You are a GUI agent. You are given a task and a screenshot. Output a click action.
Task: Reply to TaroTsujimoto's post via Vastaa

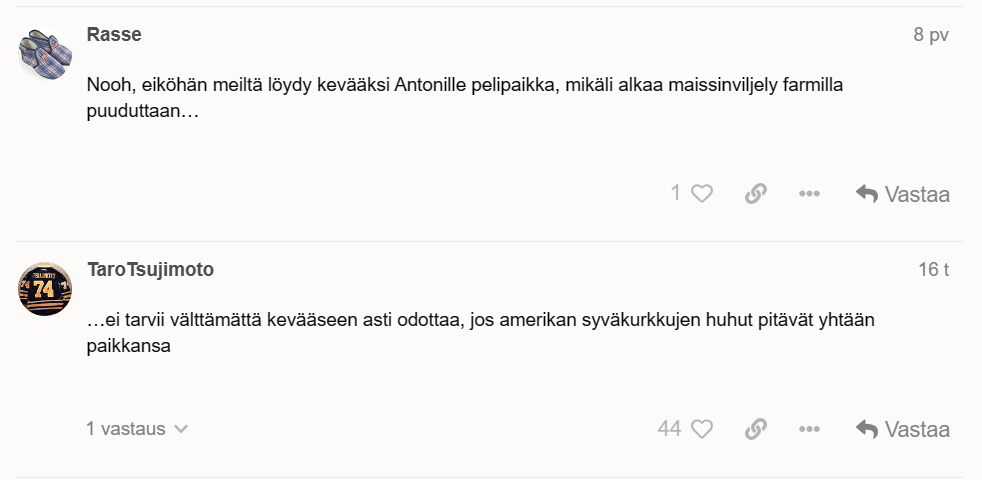[x=903, y=429]
